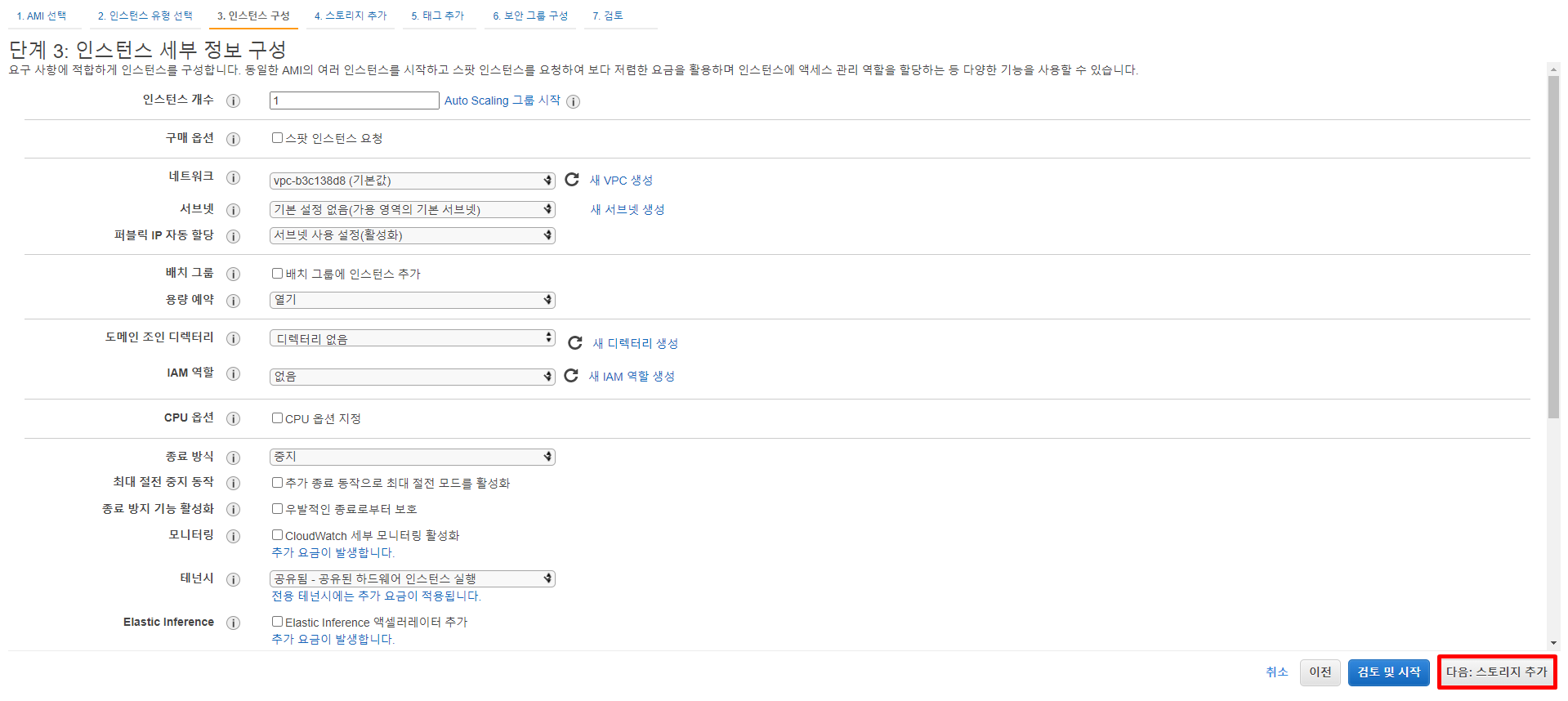Open the 테넌시 dropdown

click(413, 578)
